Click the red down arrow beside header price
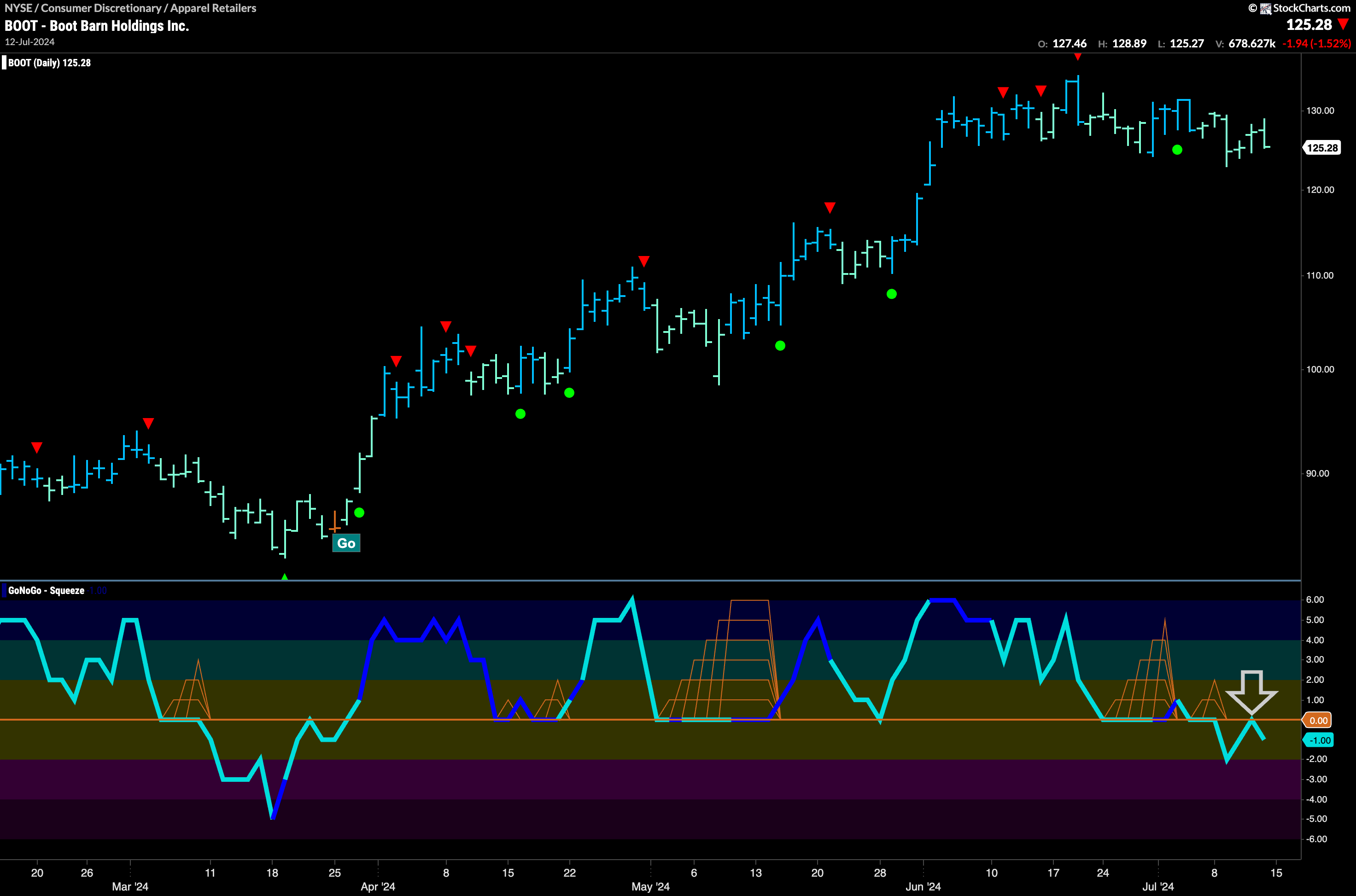Screen dimensions: 1356x896 click(1343, 24)
